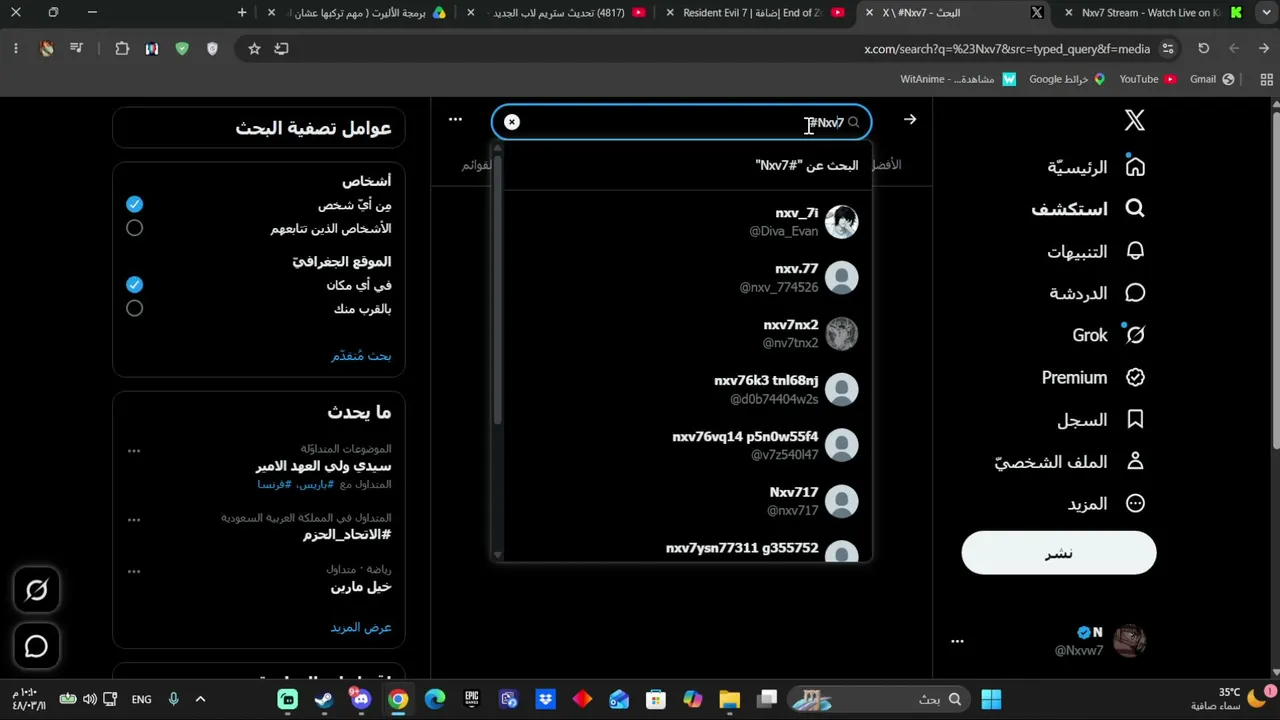Image resolution: width=1280 pixels, height=720 pixels.
Task: Click the nxv7nx2 profile avatar
Action: [842, 334]
